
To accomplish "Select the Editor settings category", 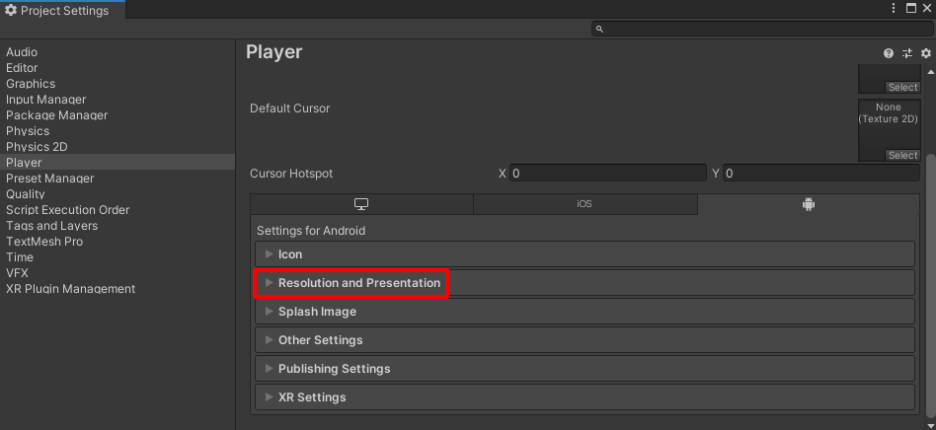I will (x=21, y=67).
